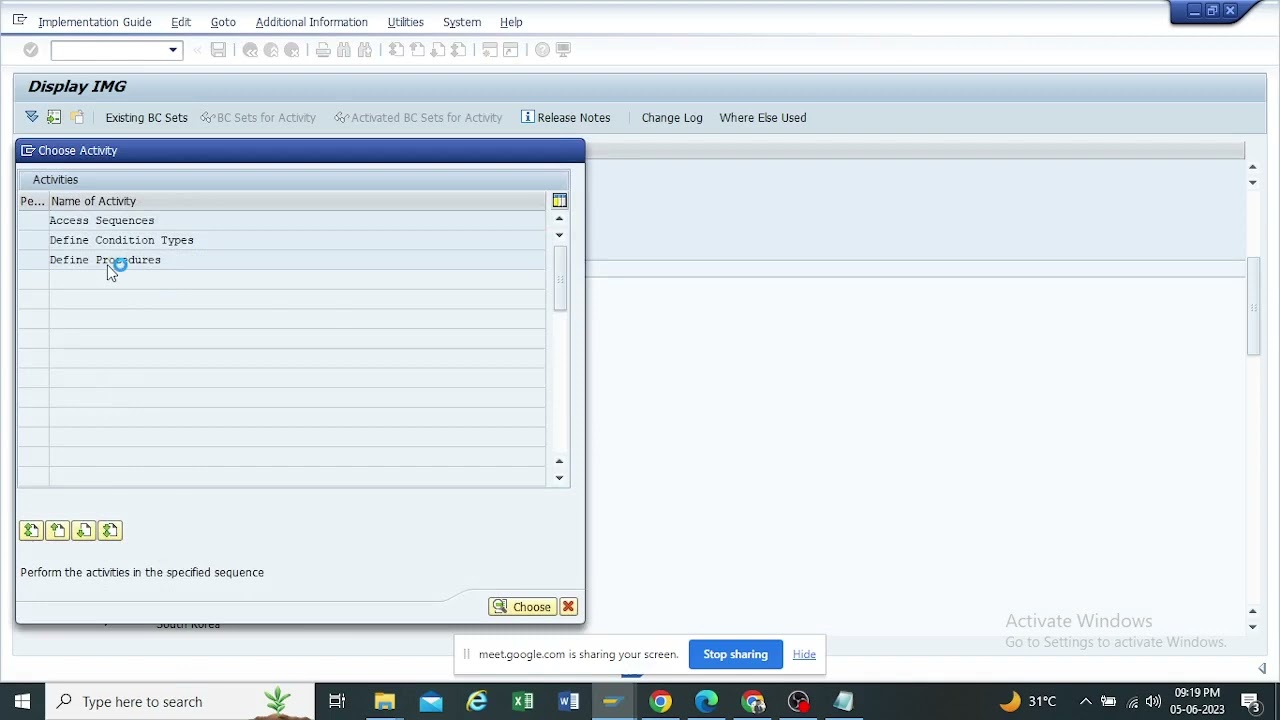Click the Last Page icon in dialog
Viewport: 1280px width, 720px height.
click(x=109, y=531)
